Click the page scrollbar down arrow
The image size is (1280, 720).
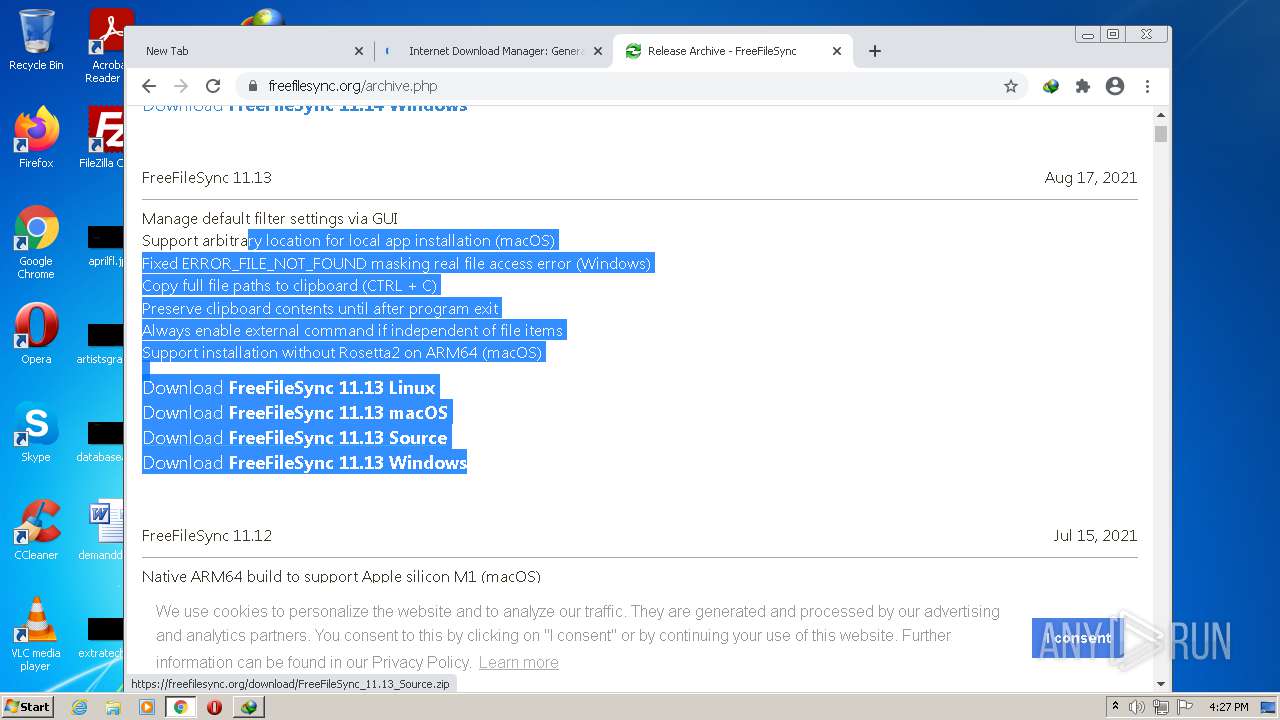click(x=1161, y=685)
